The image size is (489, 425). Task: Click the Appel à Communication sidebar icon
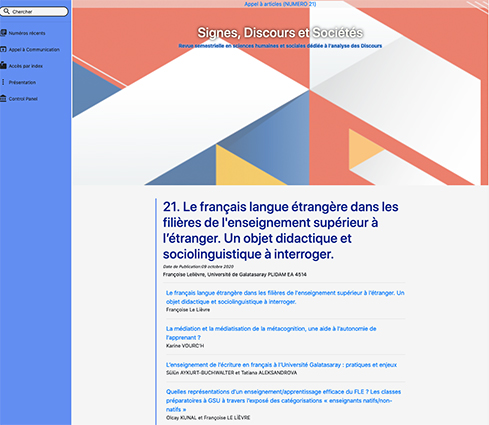coord(3,49)
